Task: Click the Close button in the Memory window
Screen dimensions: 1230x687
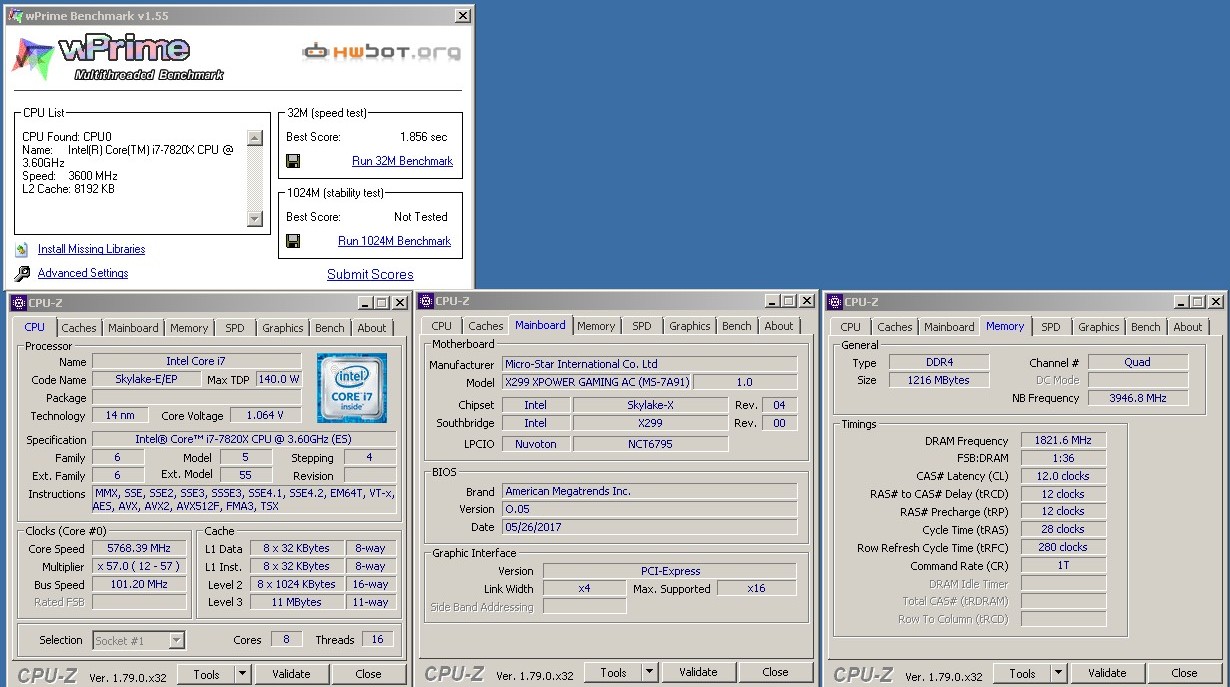Action: [1184, 674]
